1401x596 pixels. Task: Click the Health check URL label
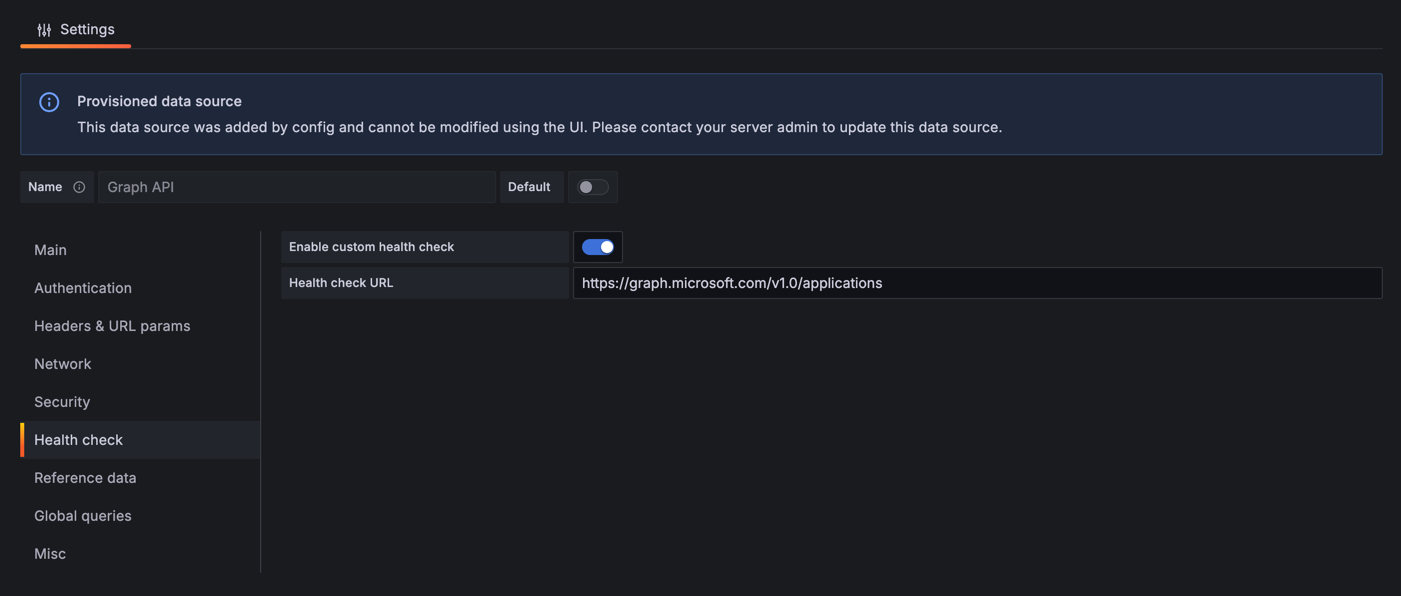(x=341, y=283)
